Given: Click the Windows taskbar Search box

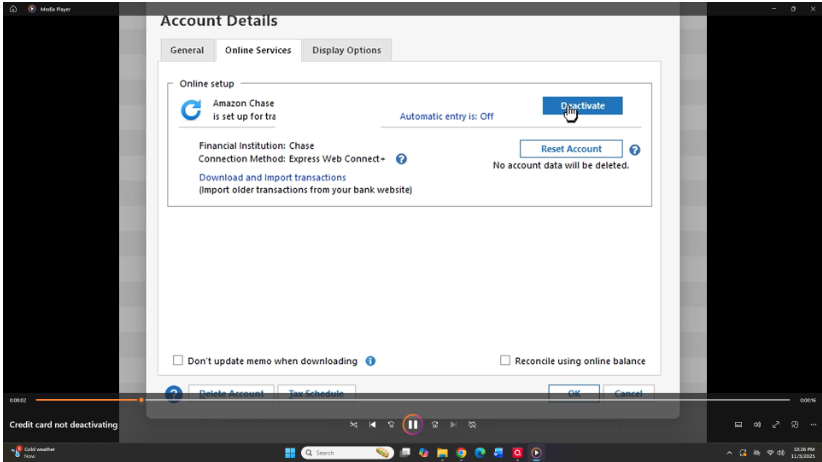Looking at the screenshot, I should click(347, 453).
